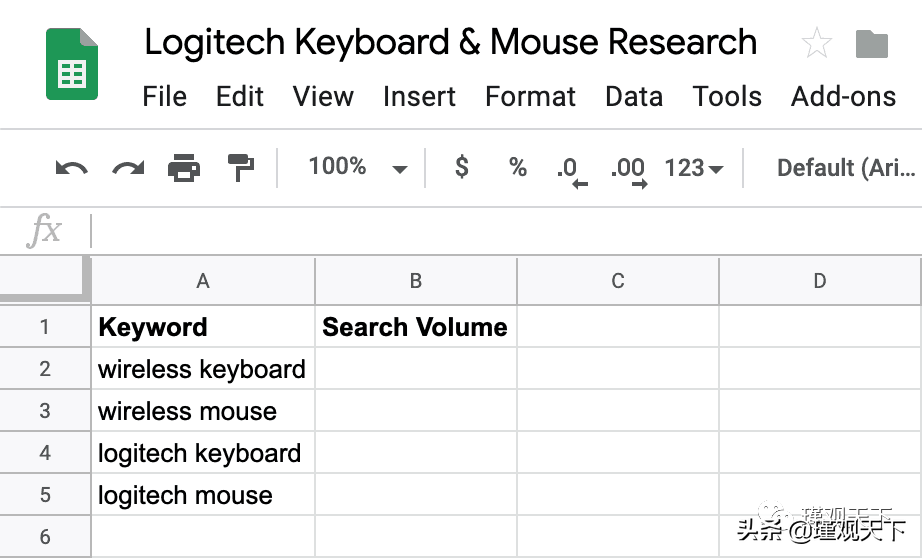The image size is (922, 558).
Task: Star the Logitech Keyboard & Mouse Research document
Action: click(x=816, y=44)
